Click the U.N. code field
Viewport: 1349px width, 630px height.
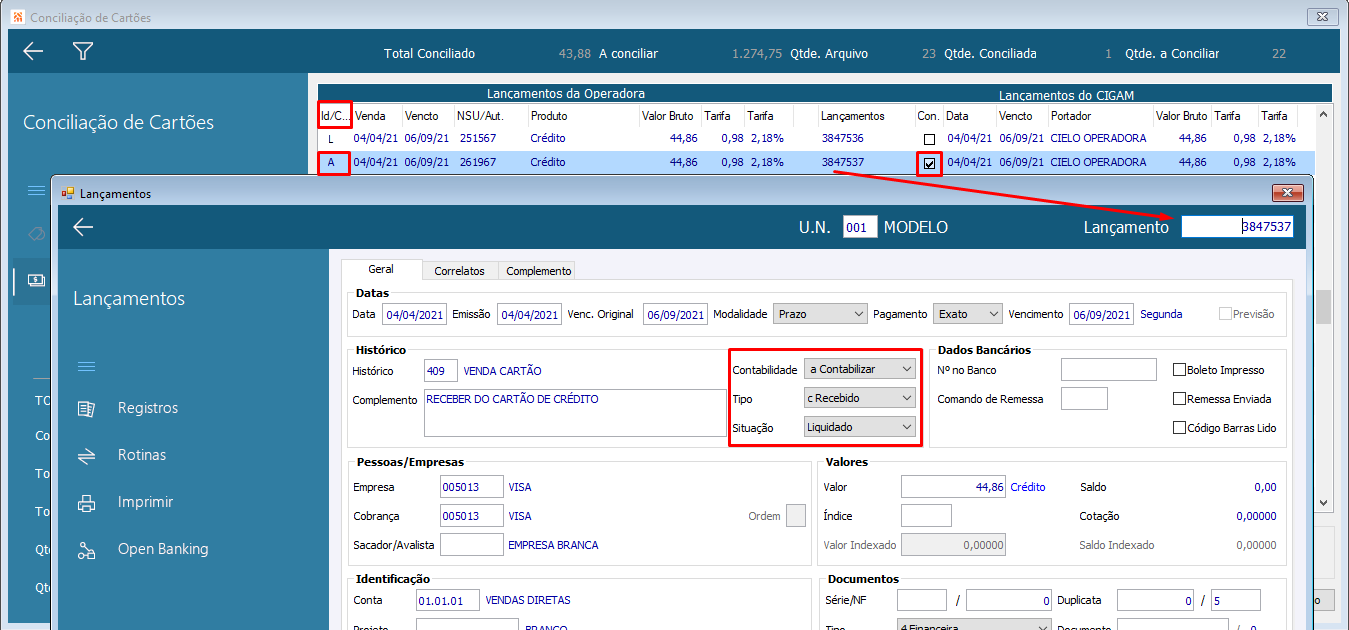tap(860, 227)
